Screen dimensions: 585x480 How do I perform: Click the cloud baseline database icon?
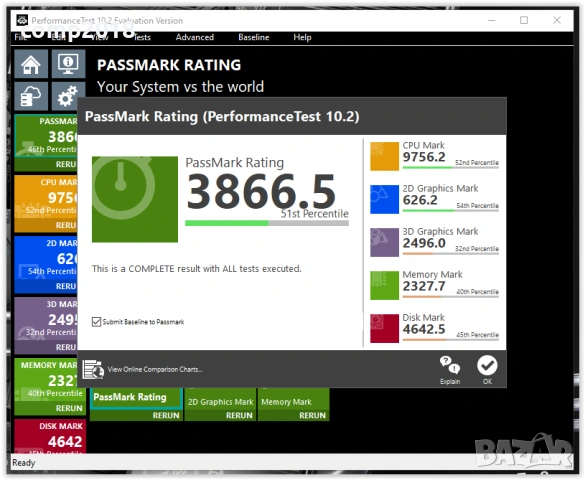pyautogui.click(x=31, y=96)
